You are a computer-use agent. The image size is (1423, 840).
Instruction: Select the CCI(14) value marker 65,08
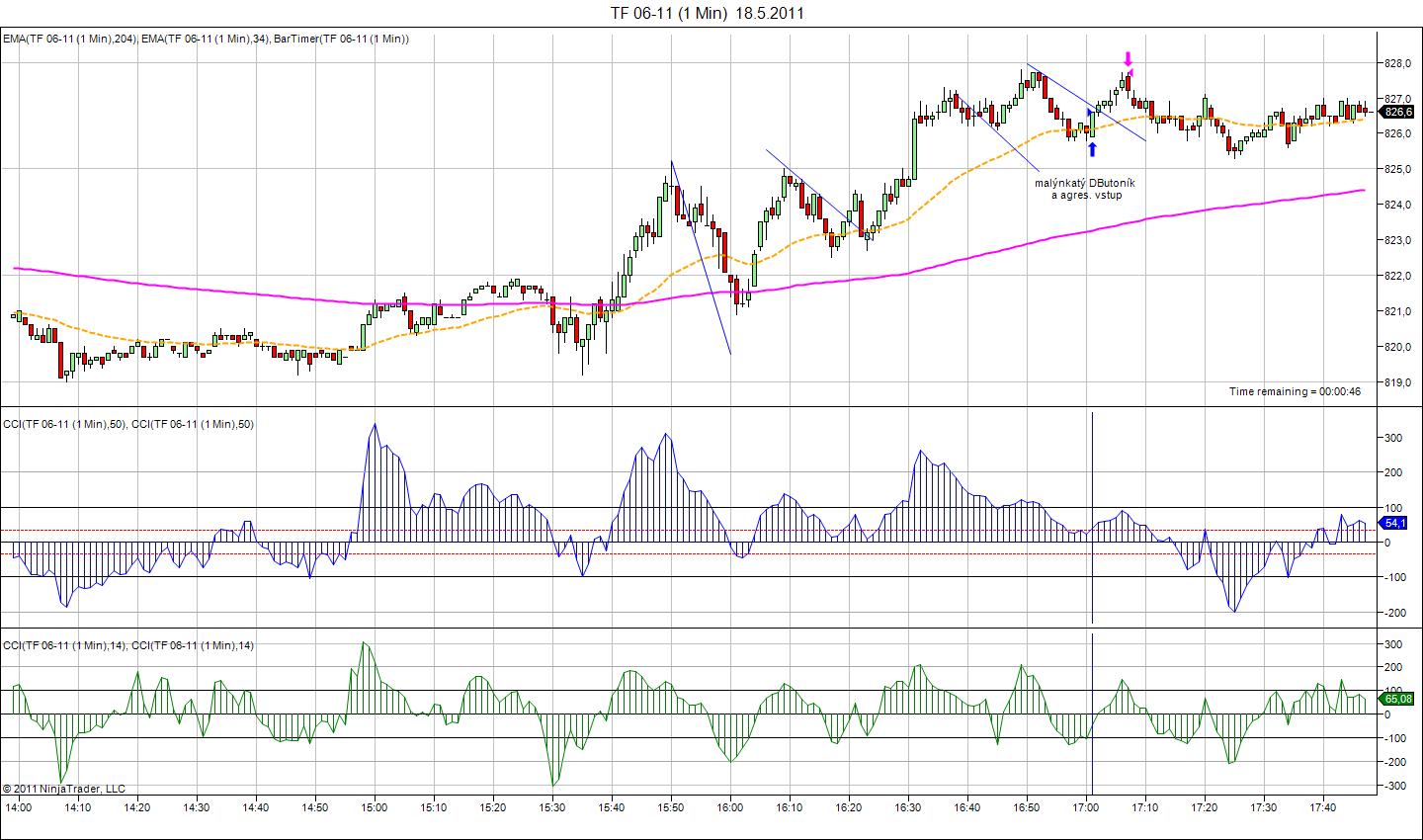coord(1394,699)
